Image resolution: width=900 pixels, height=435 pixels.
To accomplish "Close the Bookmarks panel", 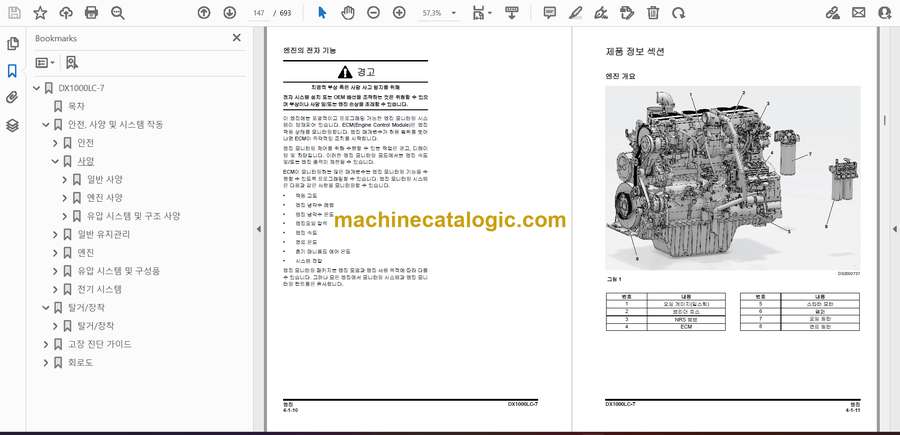I will click(x=236, y=38).
